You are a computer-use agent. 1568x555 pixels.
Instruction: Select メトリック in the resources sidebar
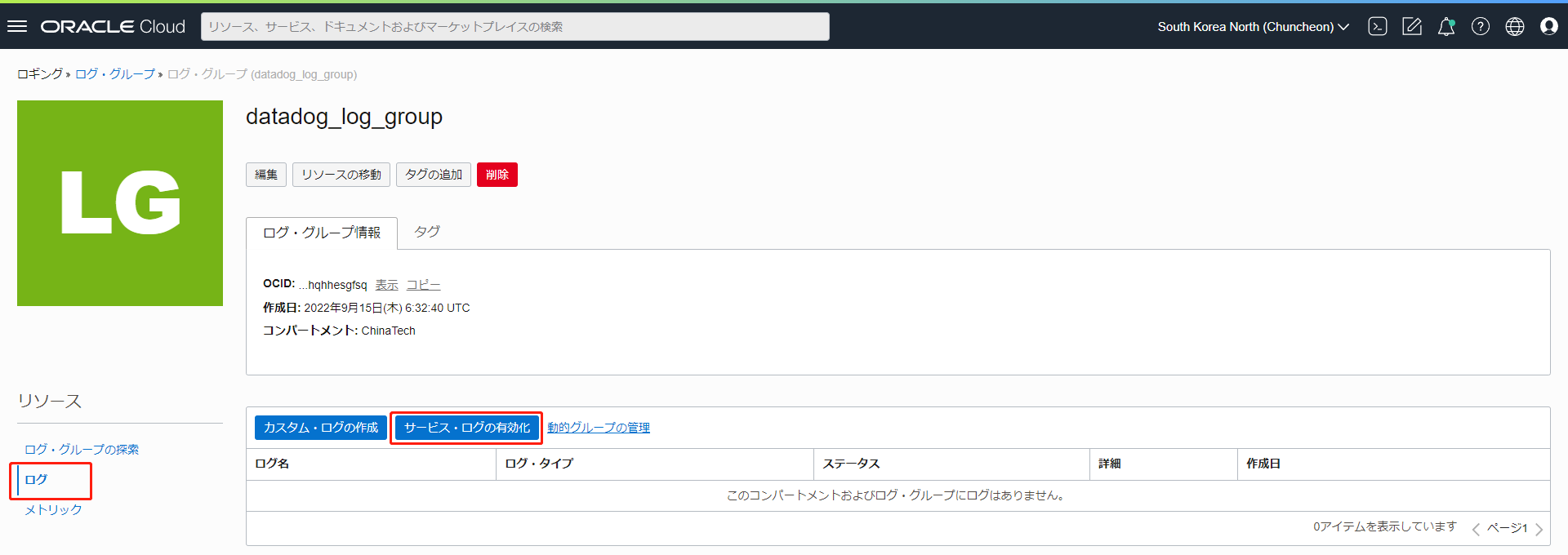pyautogui.click(x=53, y=509)
